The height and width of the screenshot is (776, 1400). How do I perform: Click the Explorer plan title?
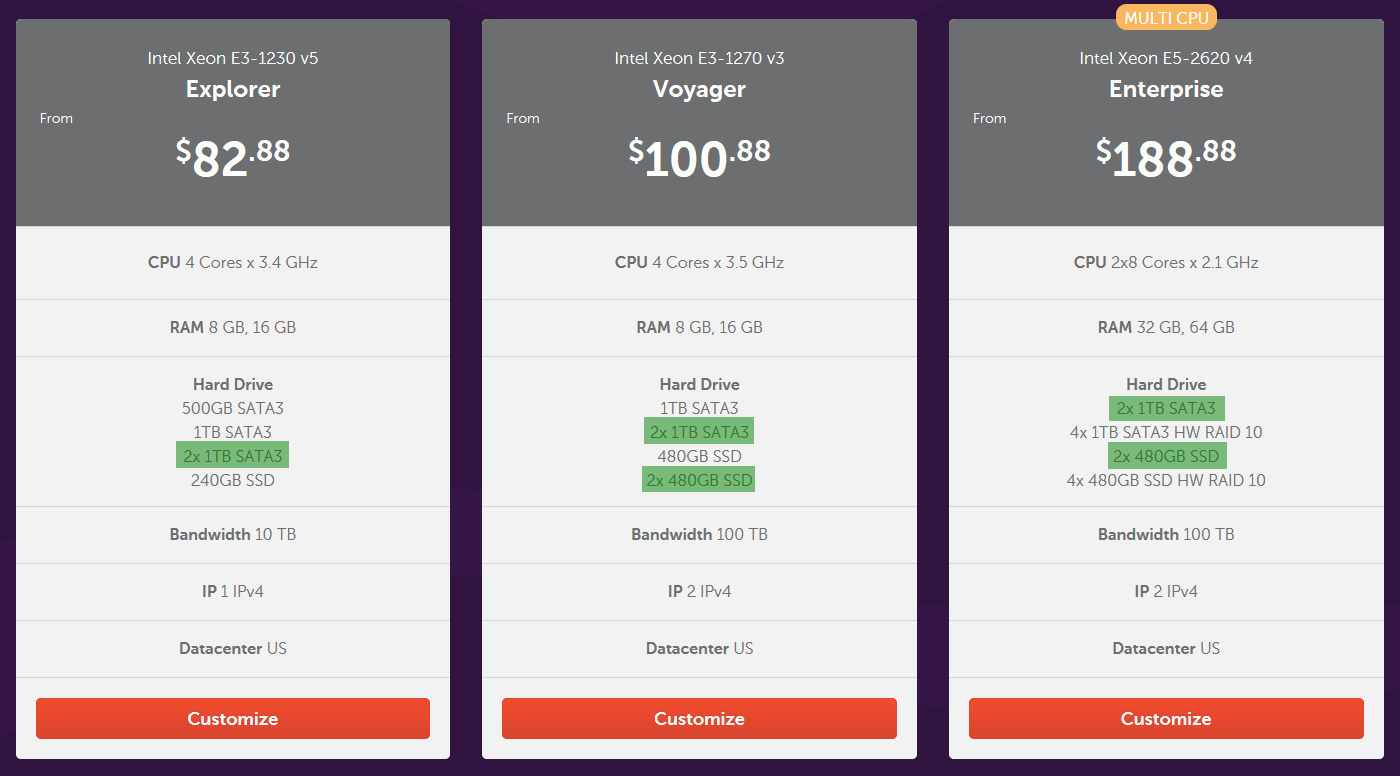(233, 89)
